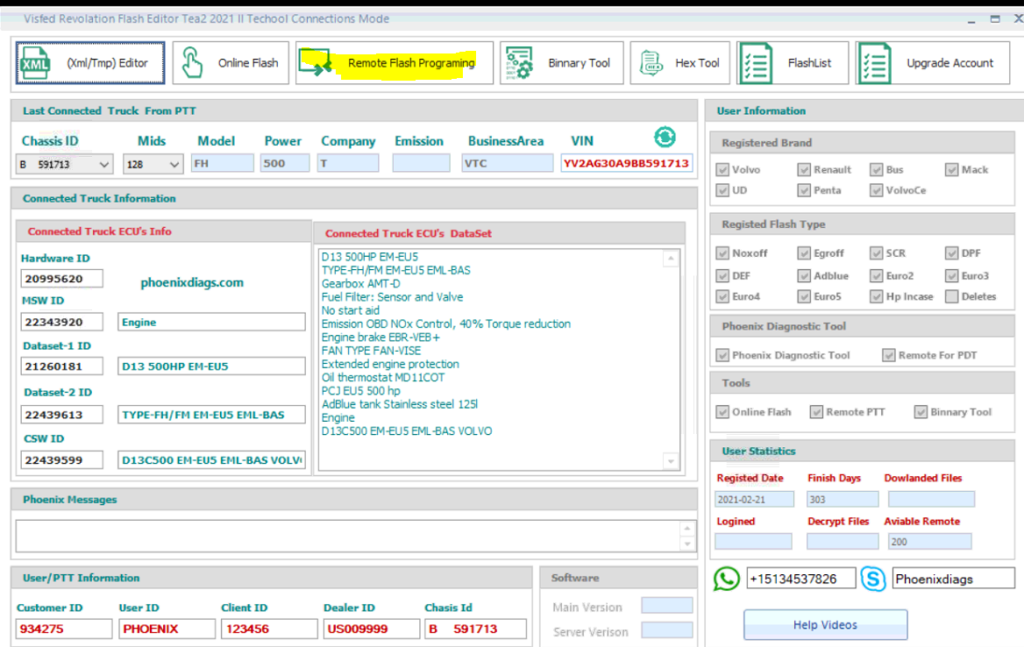Click the Online Flash hand icon
Screen dimensions: 1024x647
(x=192, y=63)
